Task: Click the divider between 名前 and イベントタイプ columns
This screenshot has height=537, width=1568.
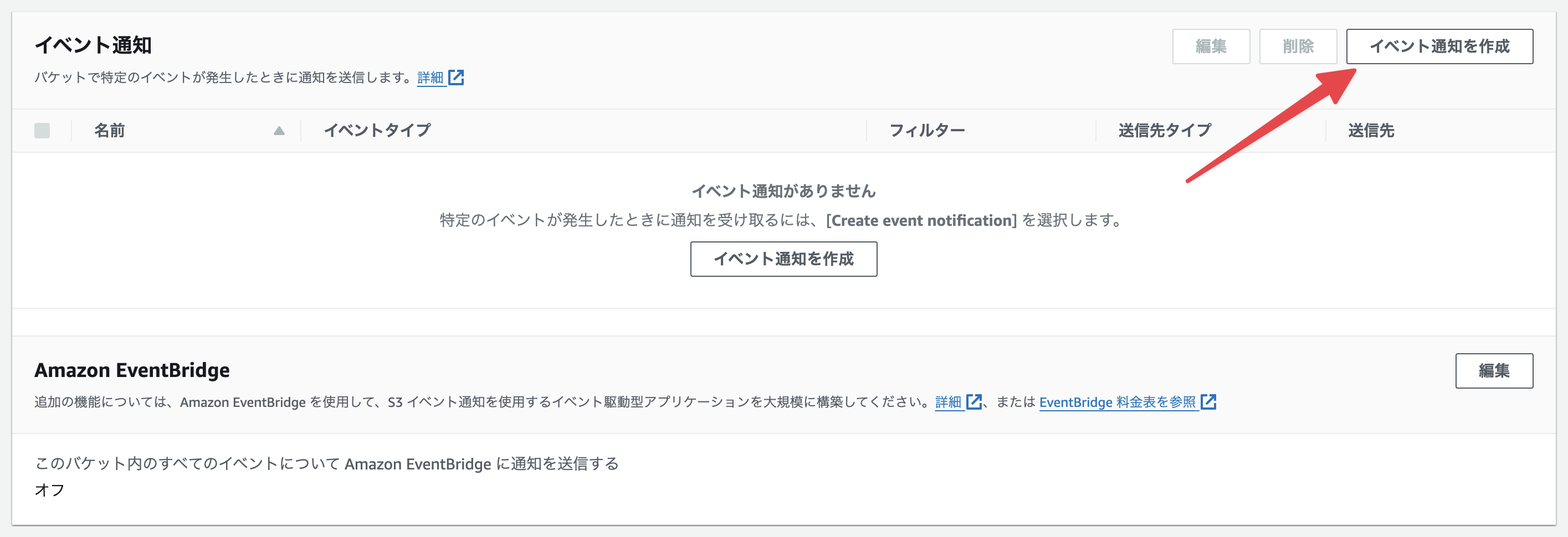Action: pyautogui.click(x=301, y=131)
